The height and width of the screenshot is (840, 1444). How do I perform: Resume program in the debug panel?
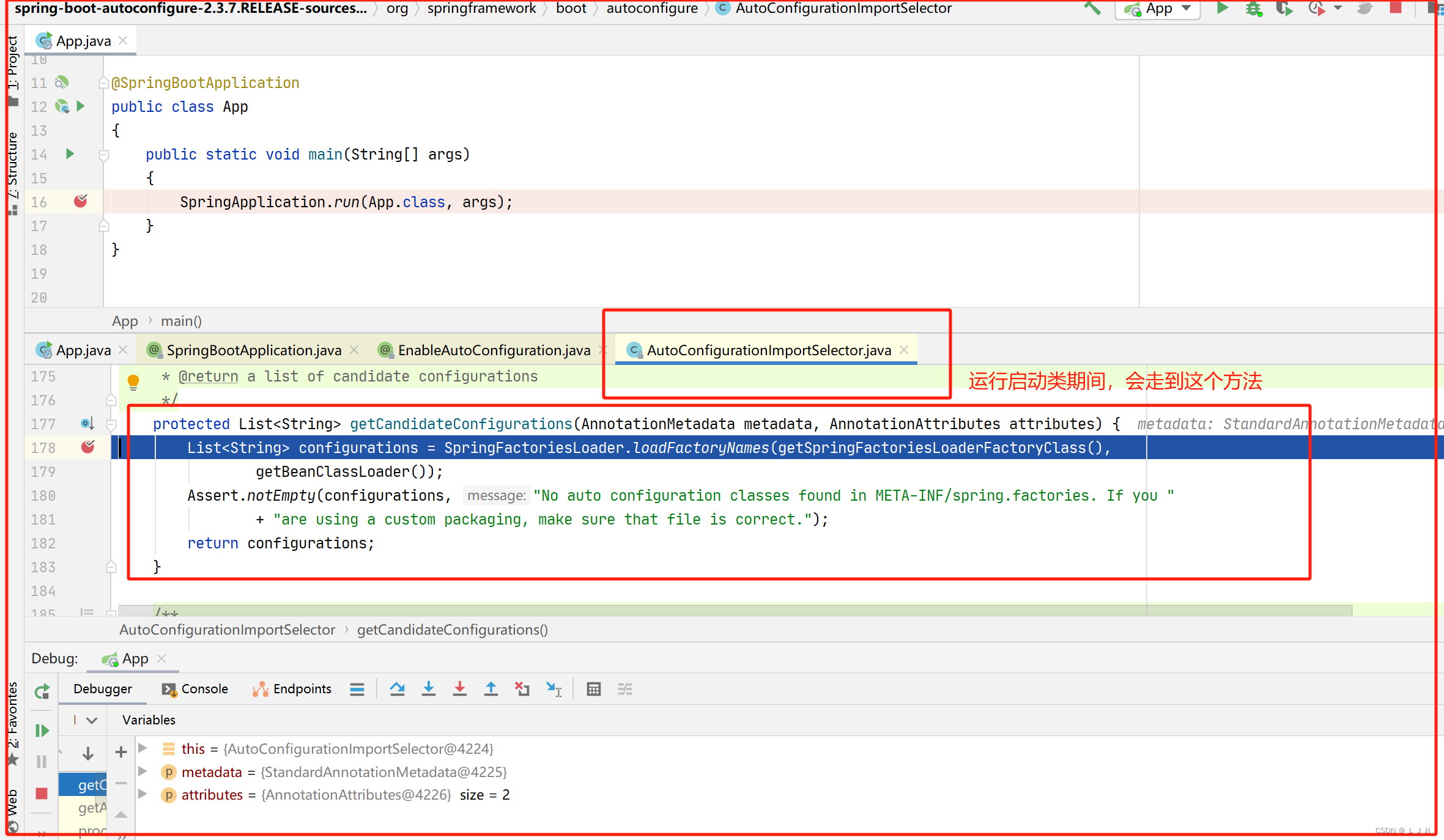42,731
